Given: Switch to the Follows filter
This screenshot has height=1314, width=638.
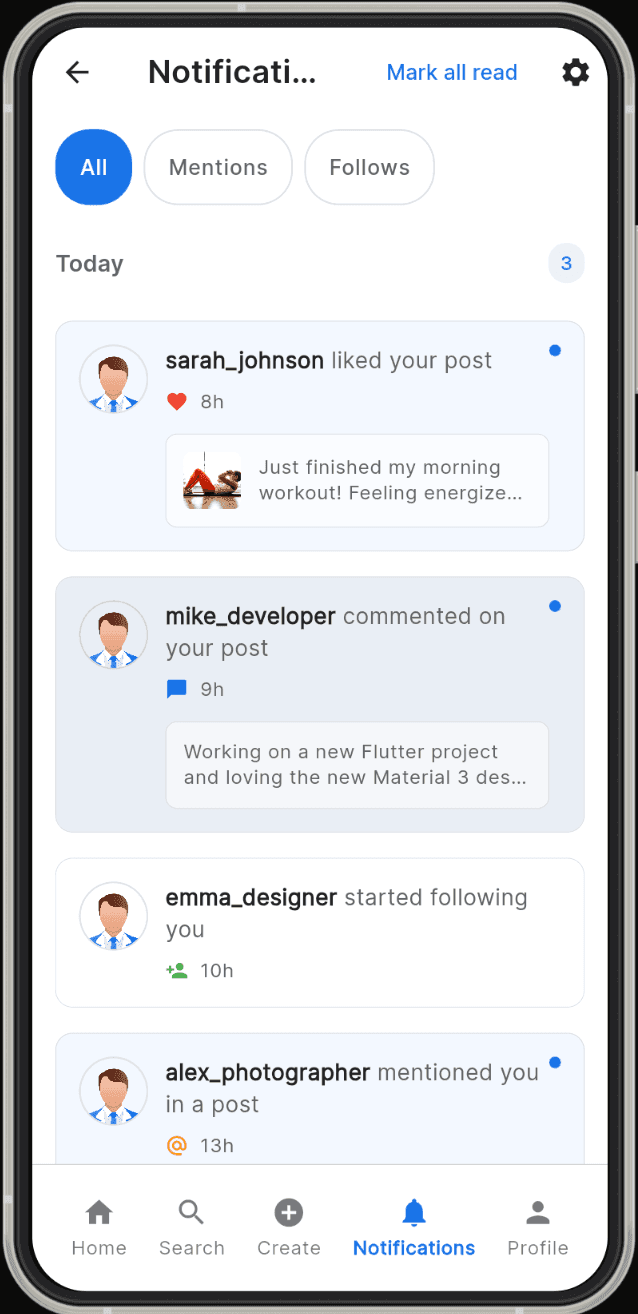Looking at the screenshot, I should pyautogui.click(x=369, y=167).
